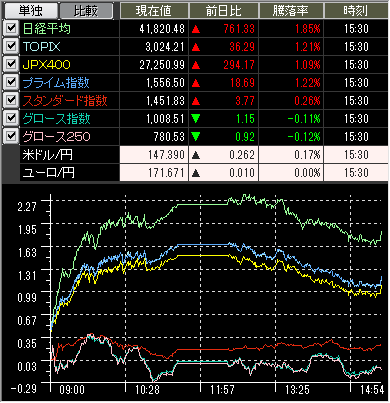The width and height of the screenshot is (390, 403).
Task: Click the green down arrow for グロース250
Action: click(x=196, y=137)
